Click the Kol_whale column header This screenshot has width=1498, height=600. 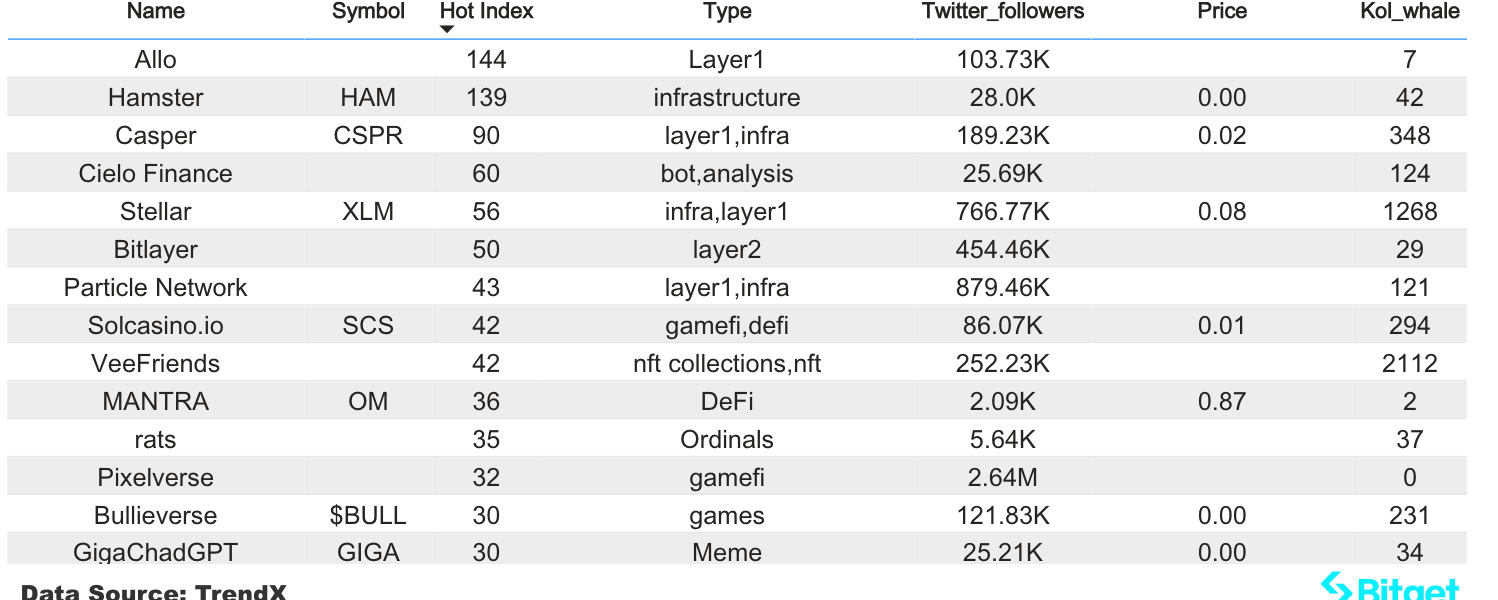[x=1410, y=11]
